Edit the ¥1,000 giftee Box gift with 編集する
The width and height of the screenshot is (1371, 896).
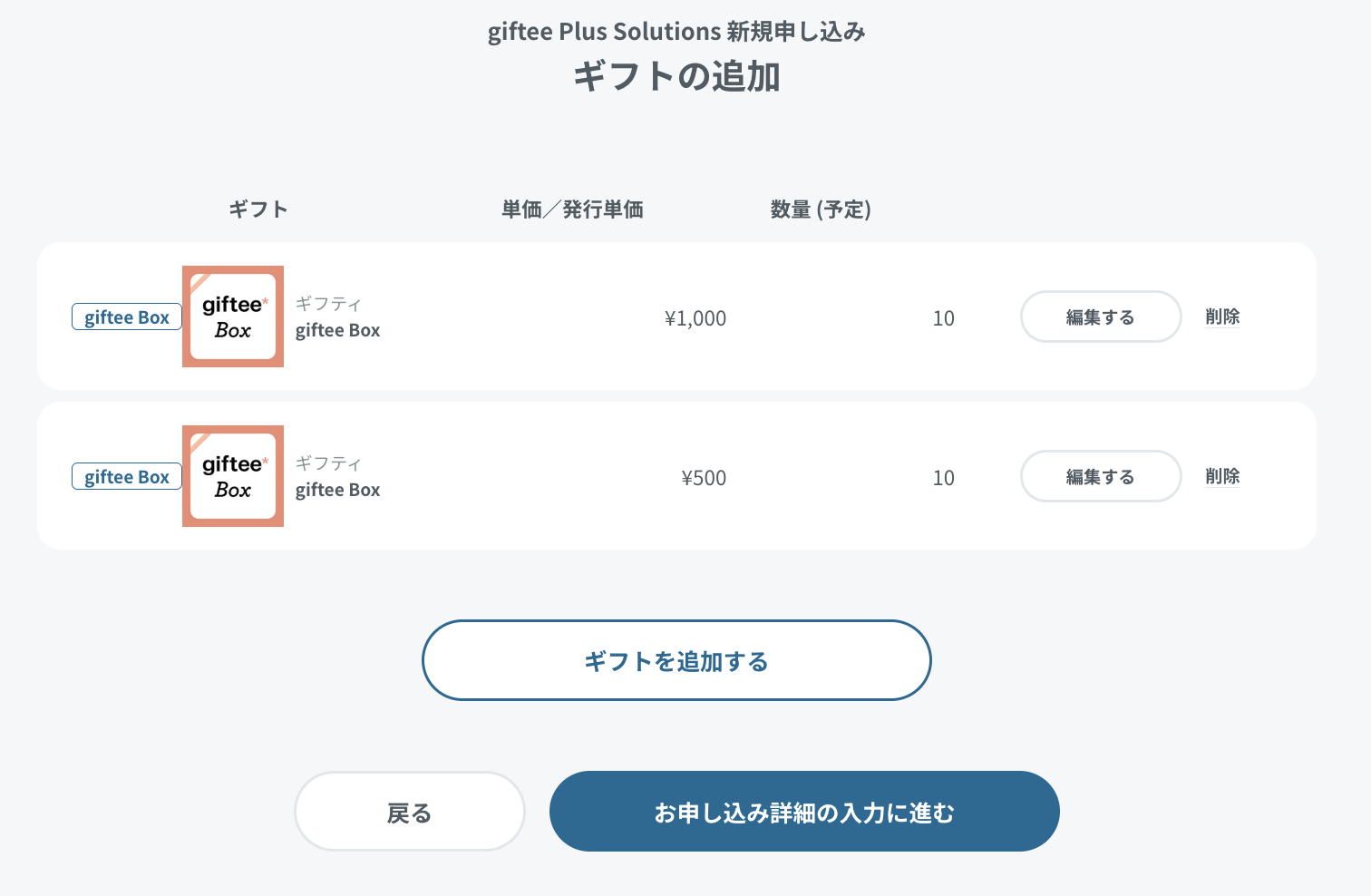click(1101, 317)
